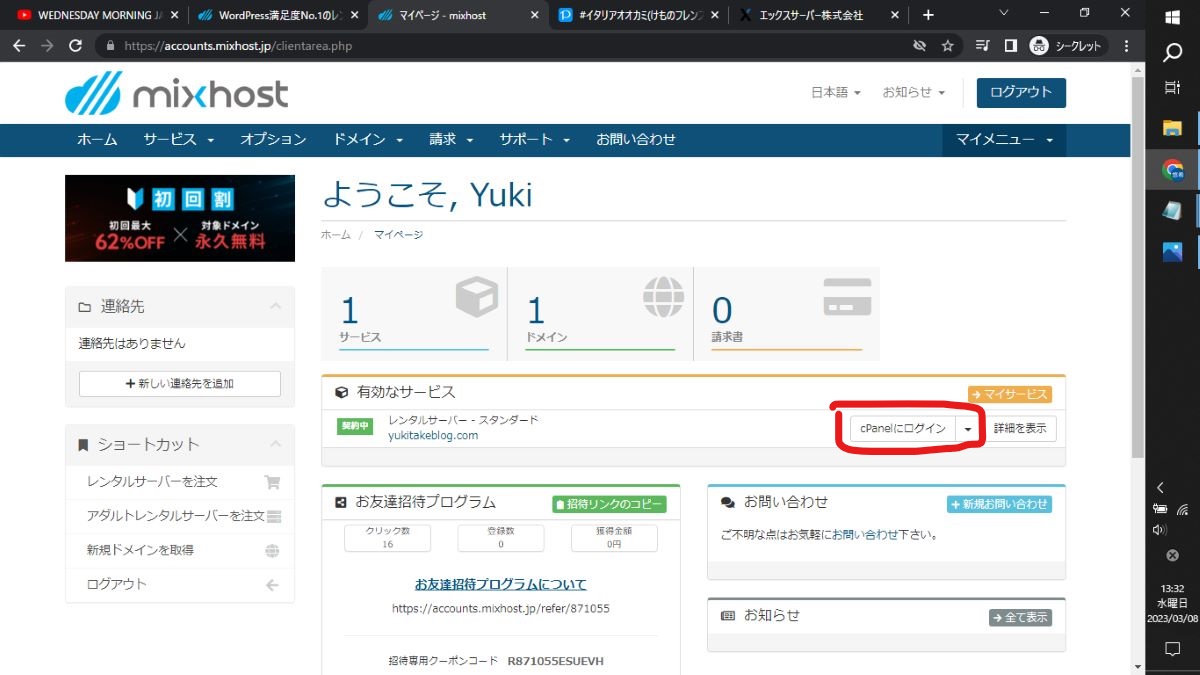Click the referral URL ending in refer/871055
The image size is (1200, 675).
(501, 608)
